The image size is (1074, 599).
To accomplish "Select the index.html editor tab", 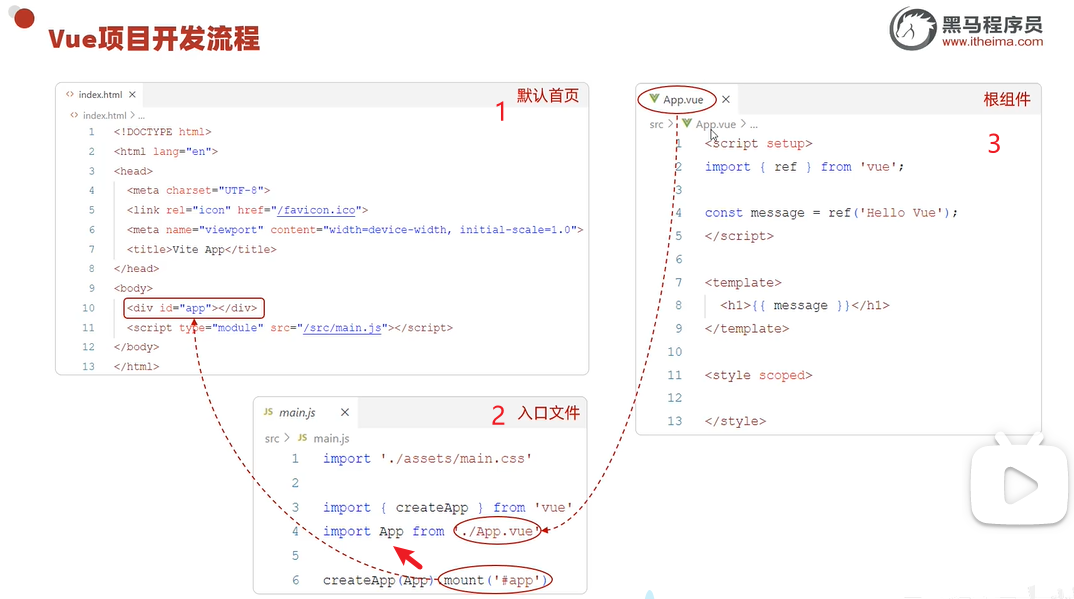I will (x=100, y=94).
